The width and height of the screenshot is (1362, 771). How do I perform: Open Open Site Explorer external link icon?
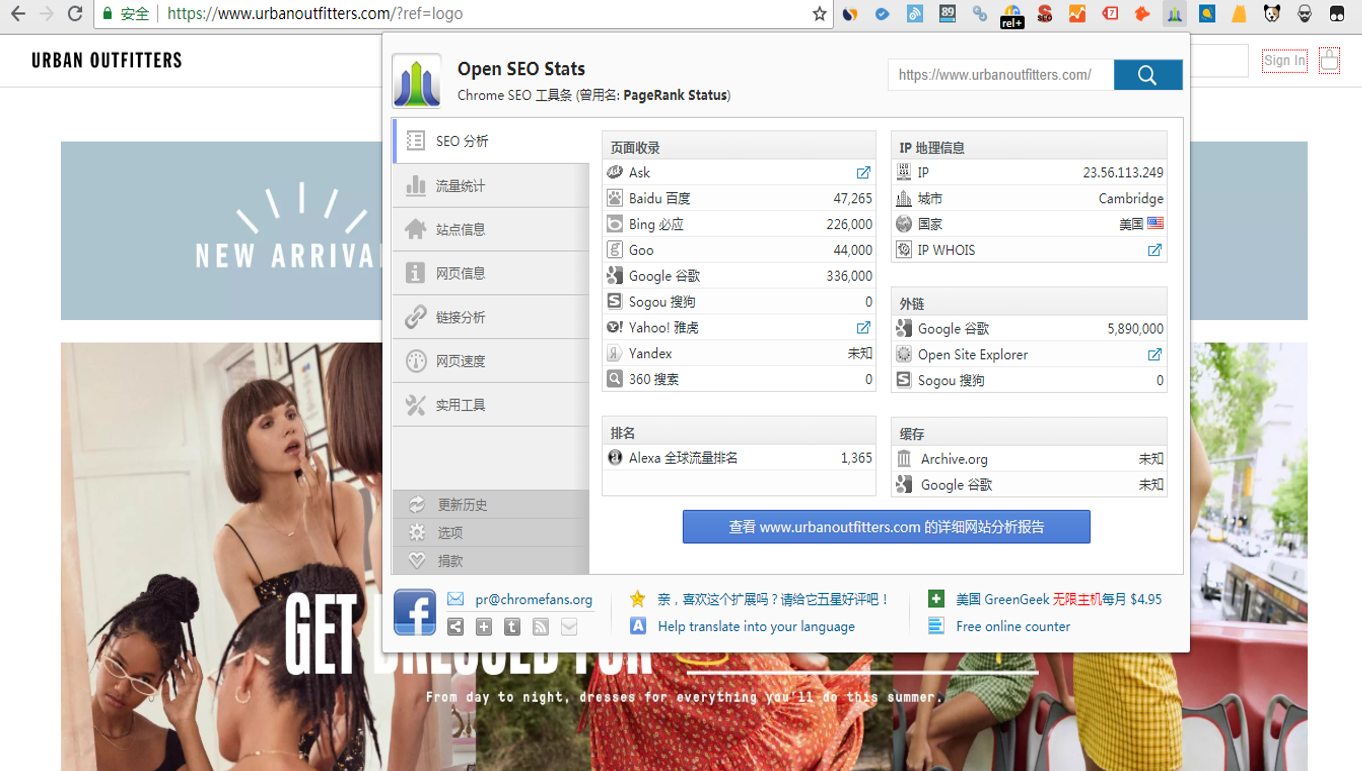coord(1154,355)
